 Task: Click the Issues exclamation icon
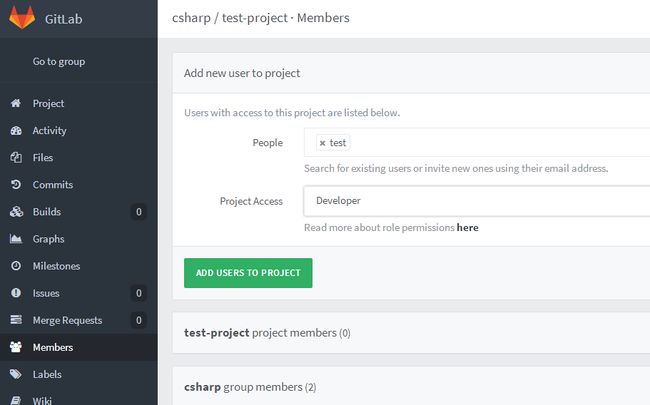coord(16,293)
